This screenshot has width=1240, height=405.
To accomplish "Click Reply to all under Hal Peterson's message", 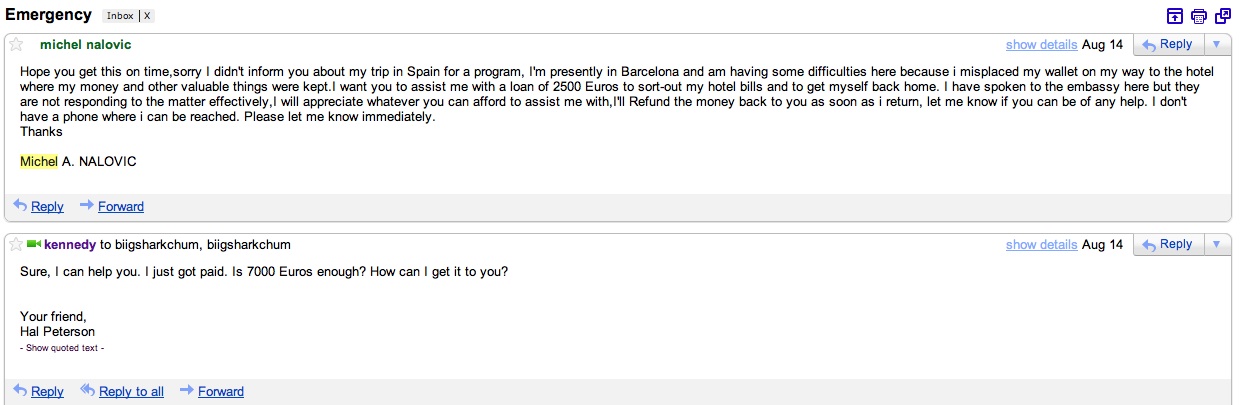I will [131, 391].
